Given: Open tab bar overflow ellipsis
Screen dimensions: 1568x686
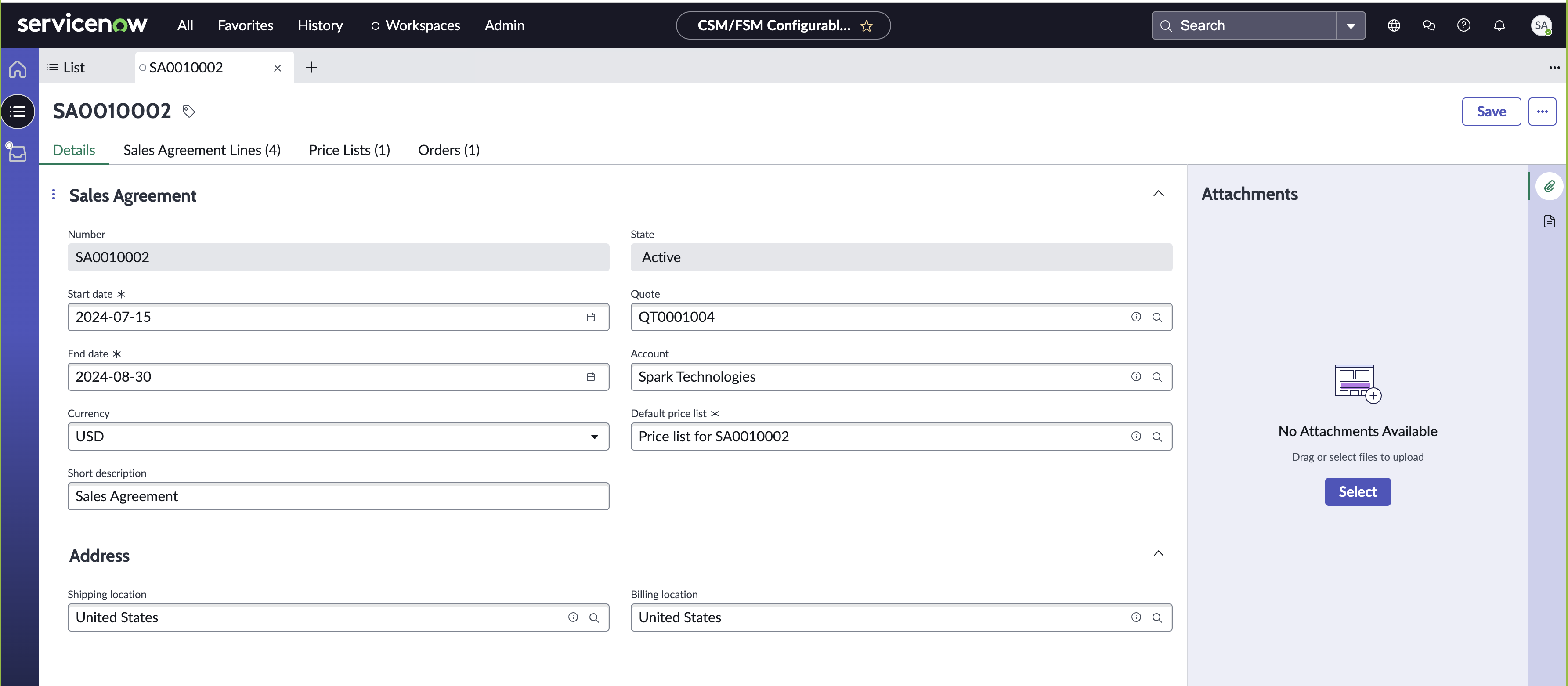Looking at the screenshot, I should 1554,68.
